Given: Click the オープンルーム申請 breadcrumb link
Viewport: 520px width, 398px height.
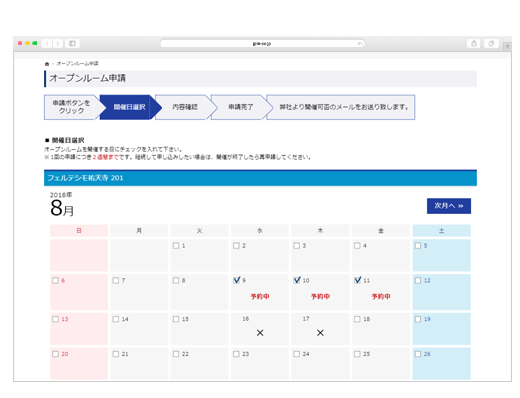Looking at the screenshot, I should click(x=77, y=63).
